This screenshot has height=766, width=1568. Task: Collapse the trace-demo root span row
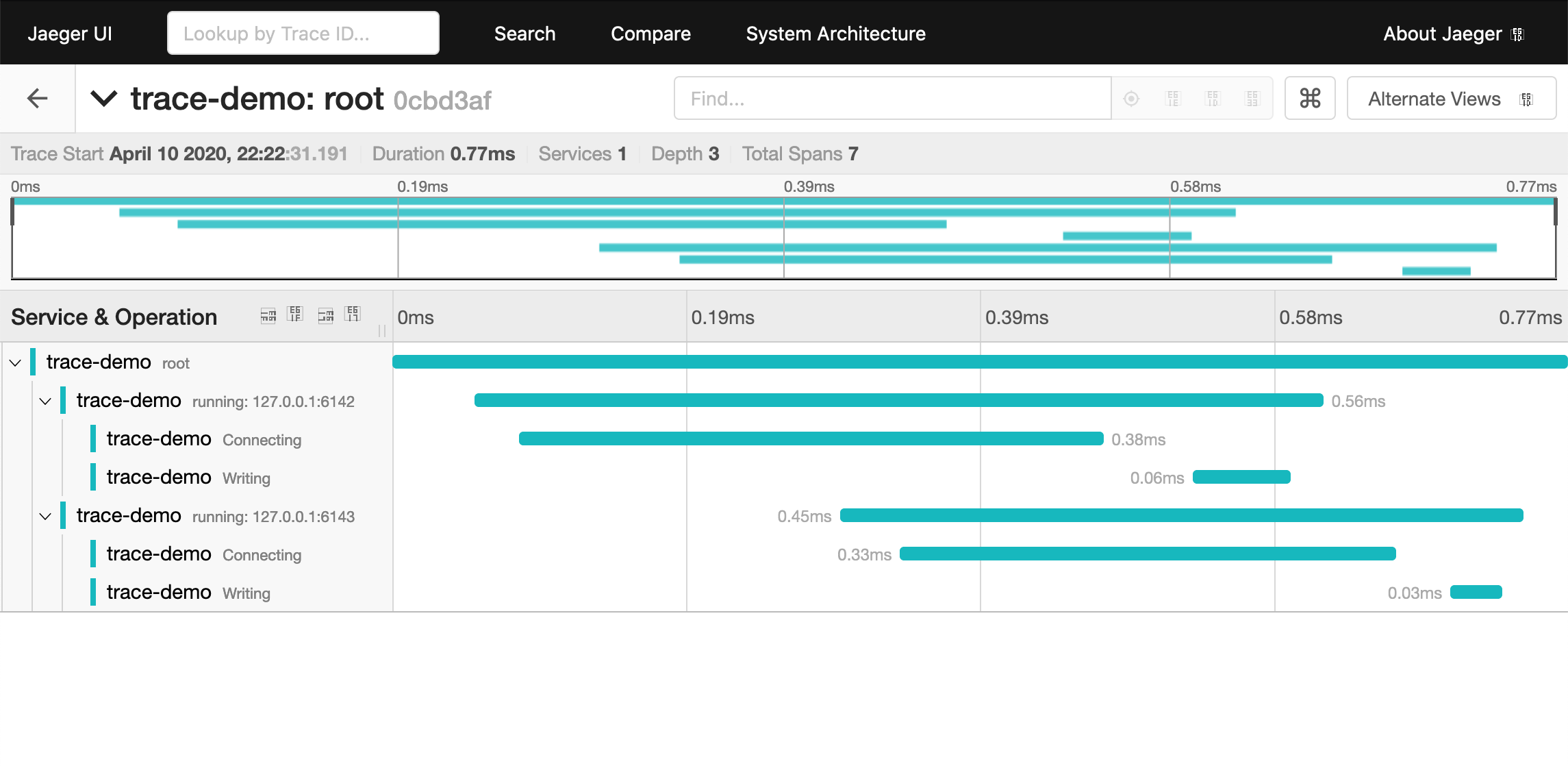click(15, 362)
